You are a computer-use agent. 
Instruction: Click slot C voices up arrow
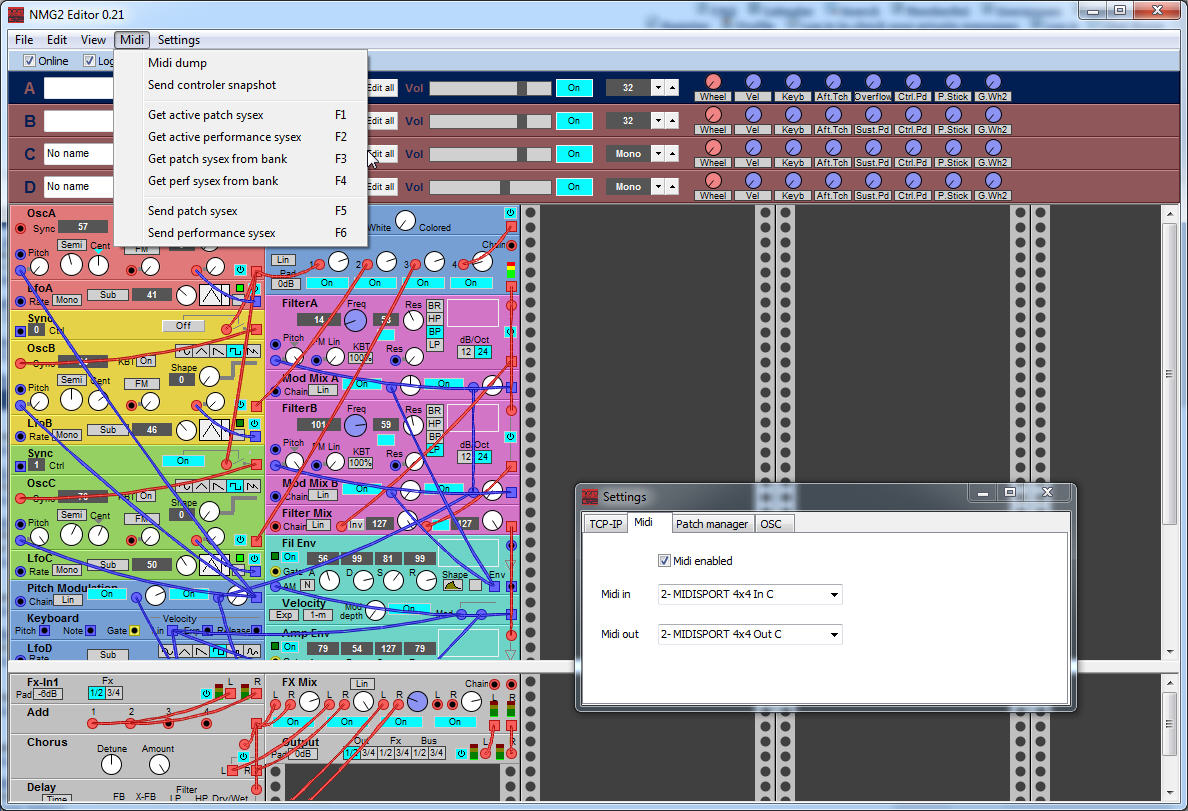point(672,154)
